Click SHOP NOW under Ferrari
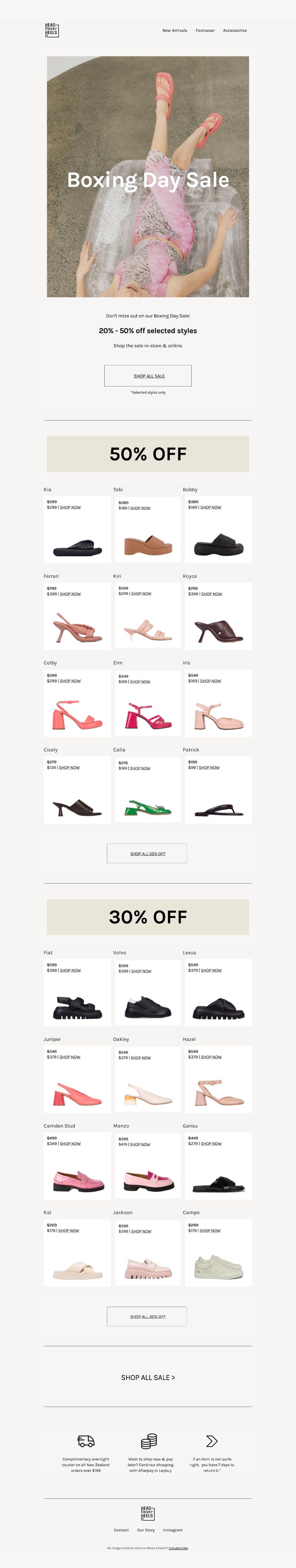 click(x=70, y=594)
